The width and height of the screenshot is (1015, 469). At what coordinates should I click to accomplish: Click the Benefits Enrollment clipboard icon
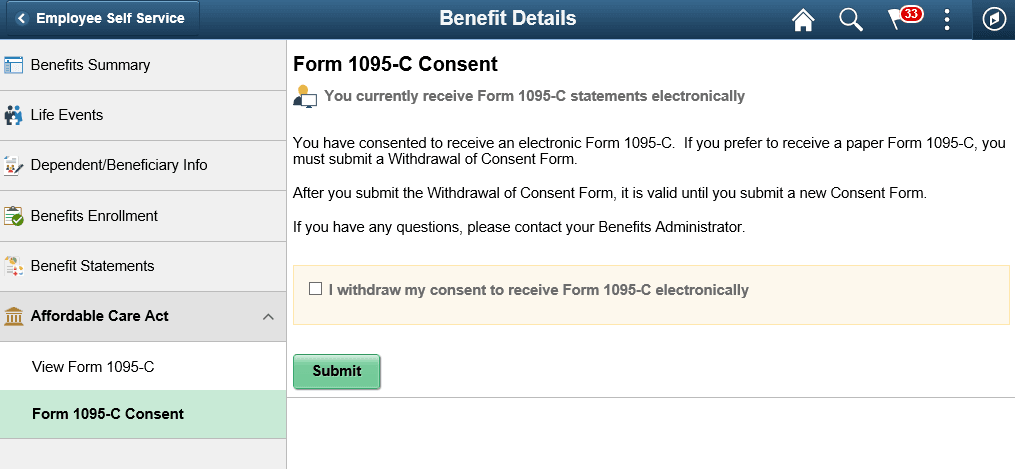click(x=13, y=216)
